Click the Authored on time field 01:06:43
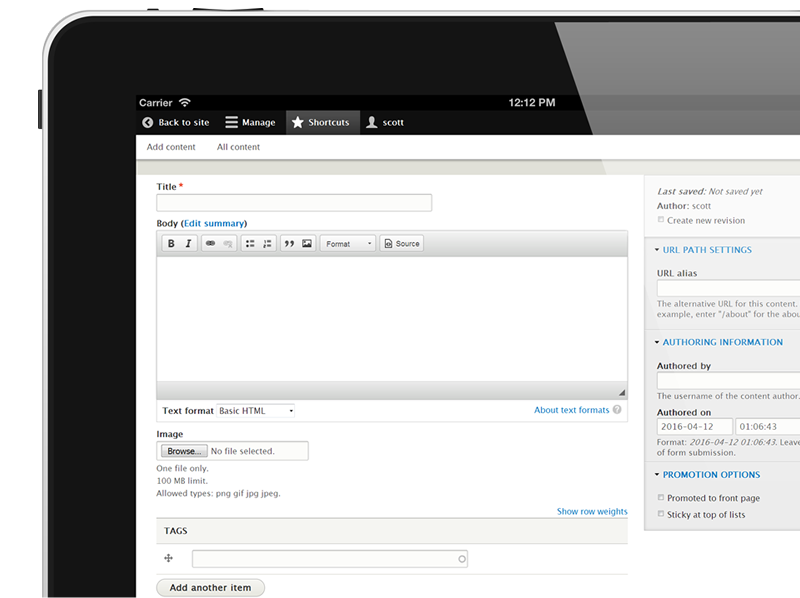The width and height of the screenshot is (800, 598). (768, 427)
